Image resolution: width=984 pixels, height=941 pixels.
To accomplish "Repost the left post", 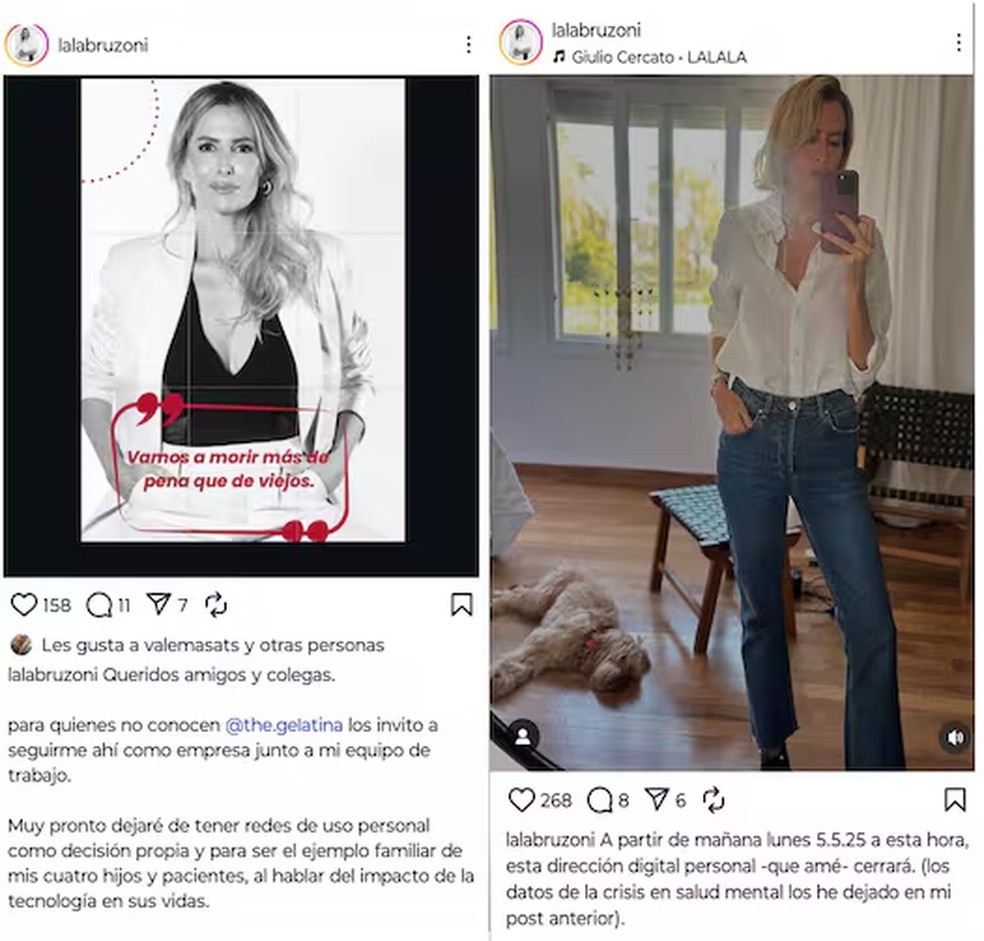I will tap(216, 605).
